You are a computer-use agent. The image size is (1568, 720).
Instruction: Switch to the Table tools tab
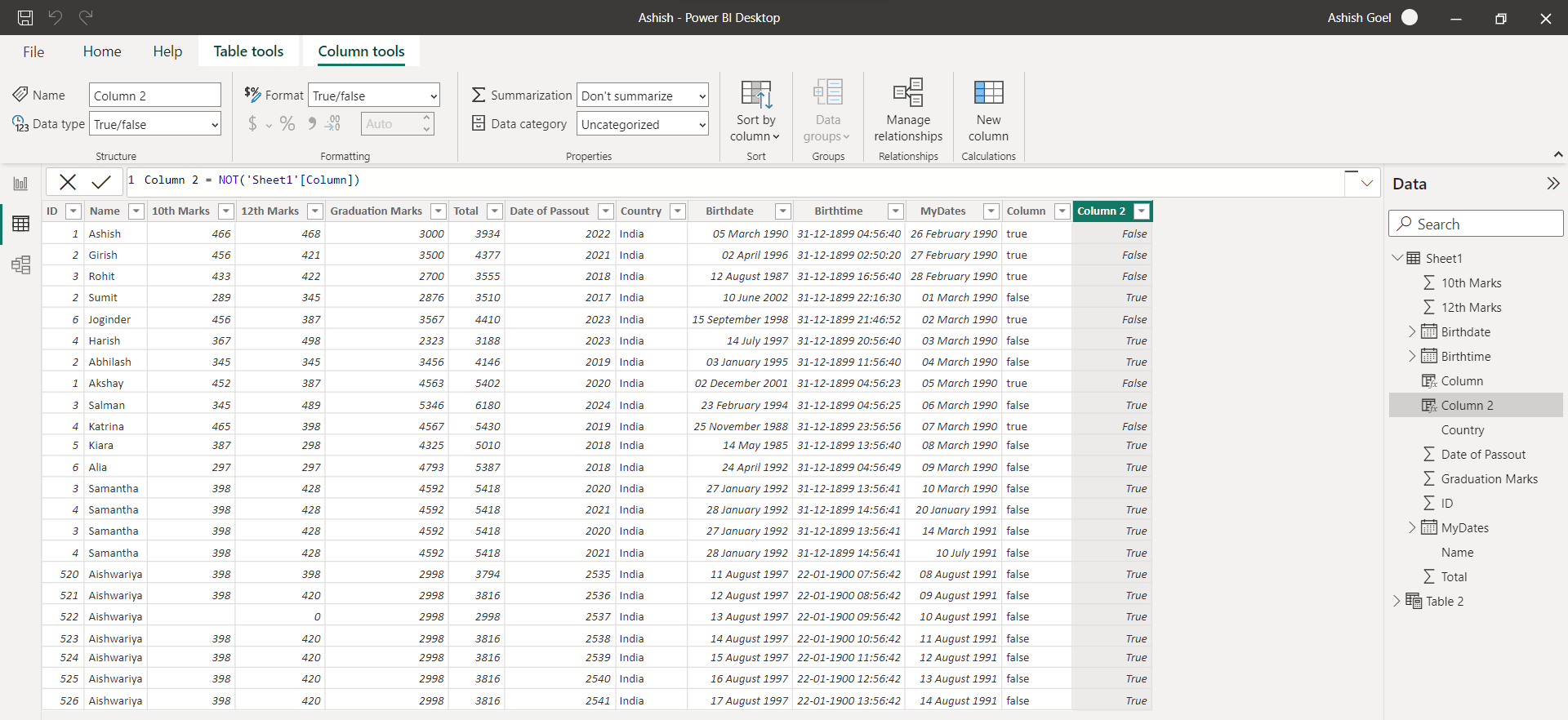click(x=248, y=51)
